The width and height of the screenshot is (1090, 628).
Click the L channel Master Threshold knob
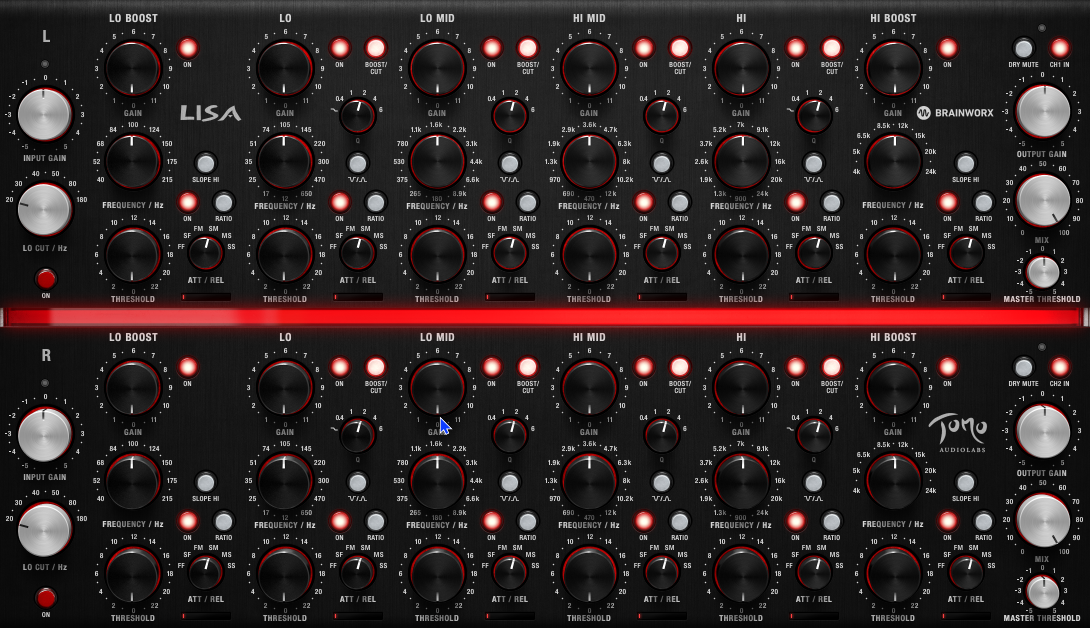tap(1043, 272)
